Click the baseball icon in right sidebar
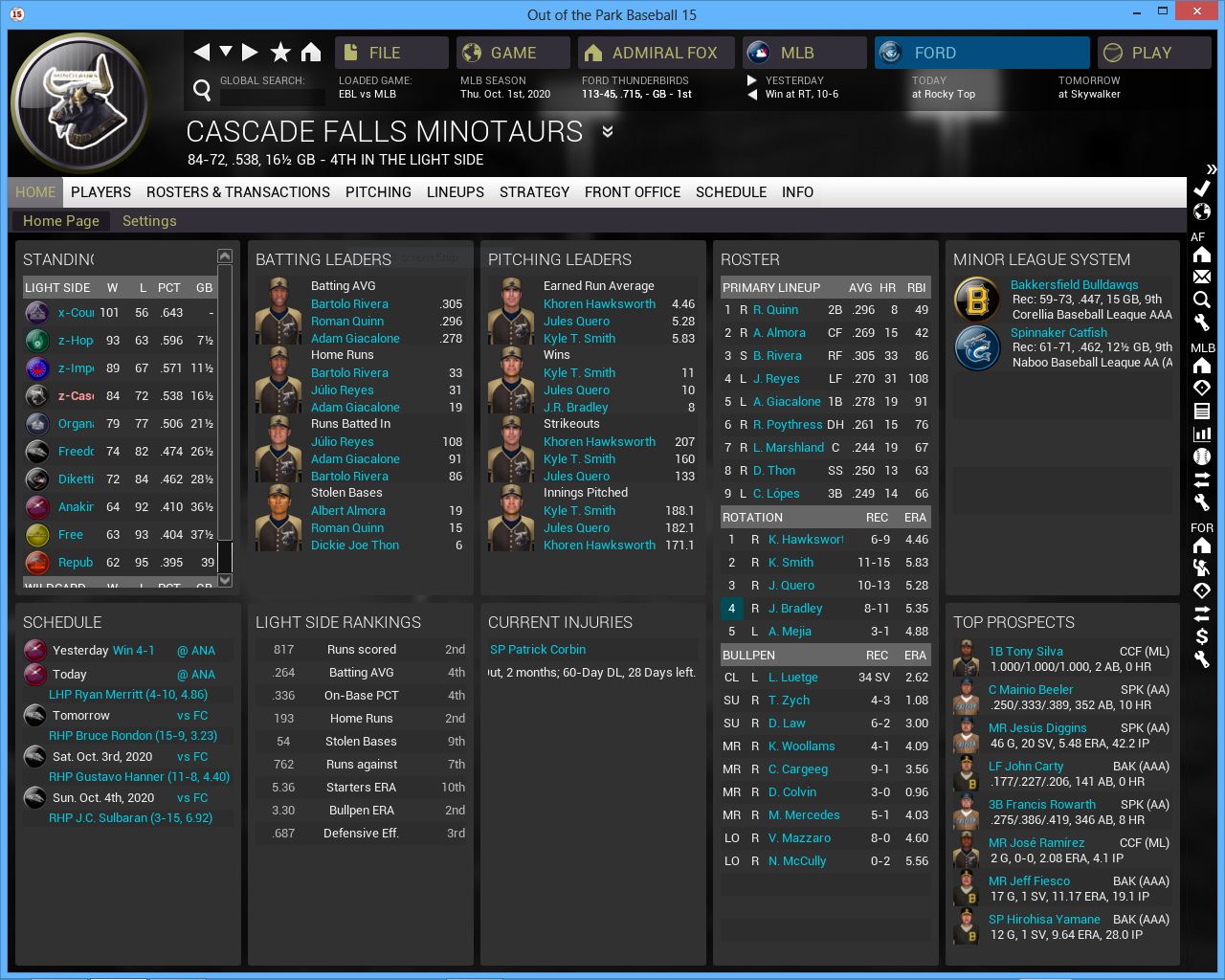Image resolution: width=1225 pixels, height=980 pixels. click(1202, 457)
